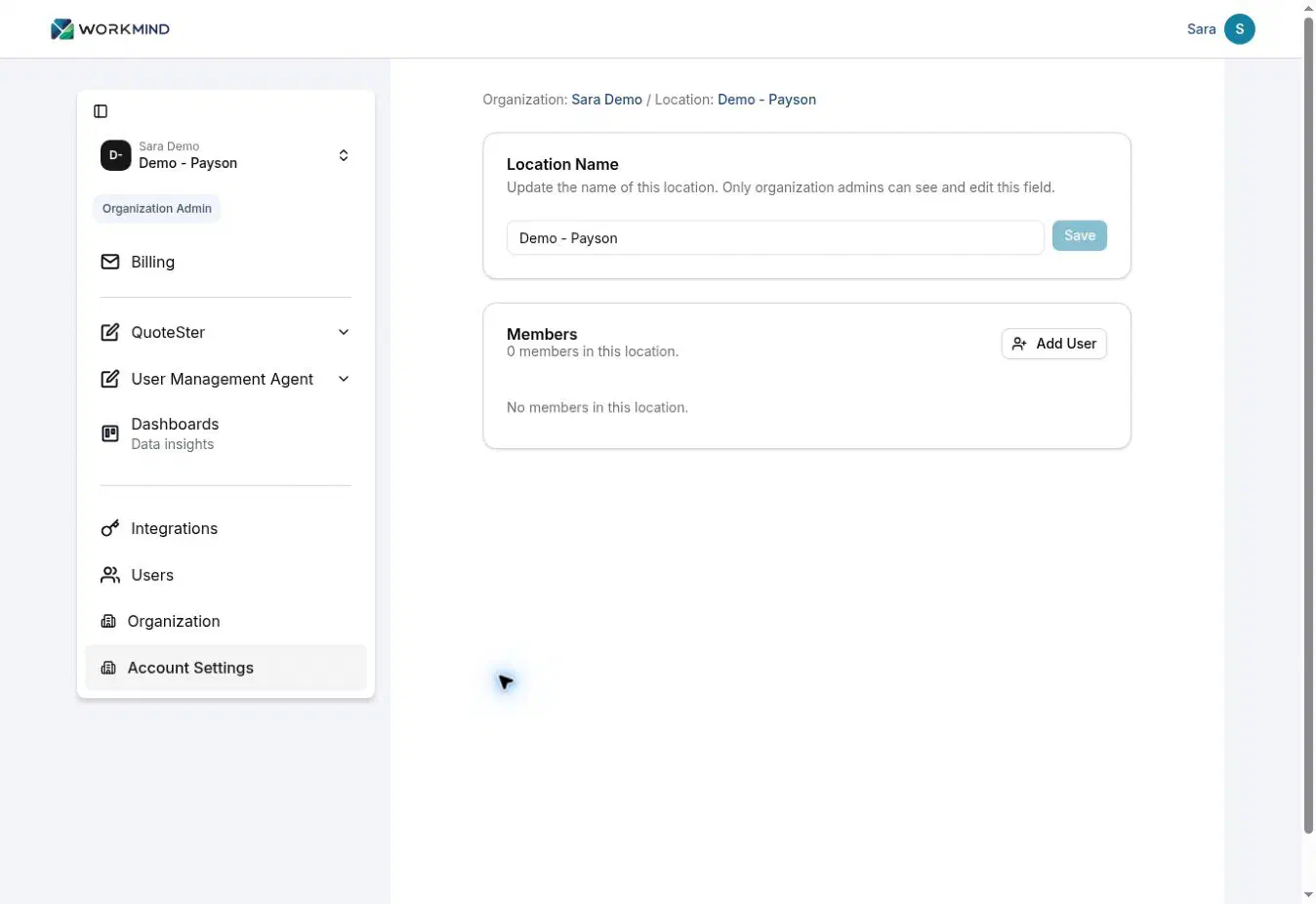Open the location switcher chevrons
This screenshot has height=904, width=1316.
click(344, 155)
